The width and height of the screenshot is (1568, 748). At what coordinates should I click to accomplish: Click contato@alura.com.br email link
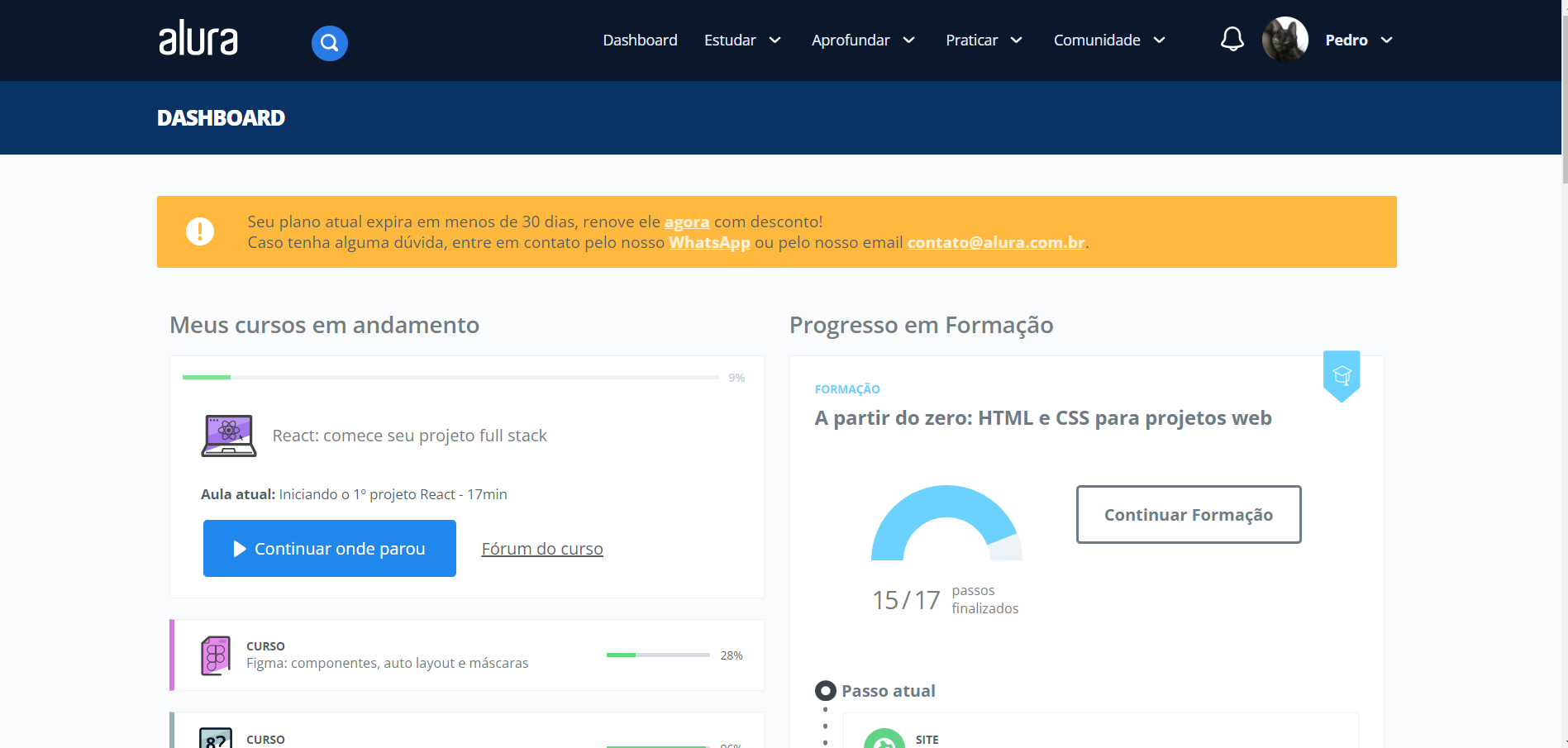point(996,242)
